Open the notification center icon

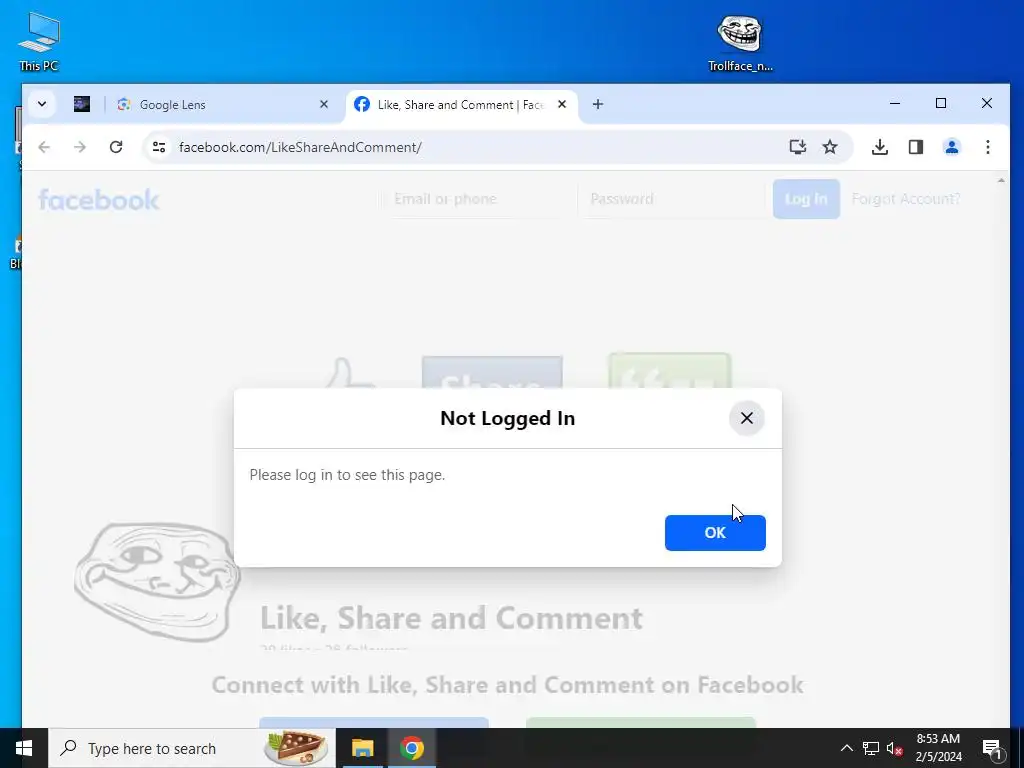992,748
